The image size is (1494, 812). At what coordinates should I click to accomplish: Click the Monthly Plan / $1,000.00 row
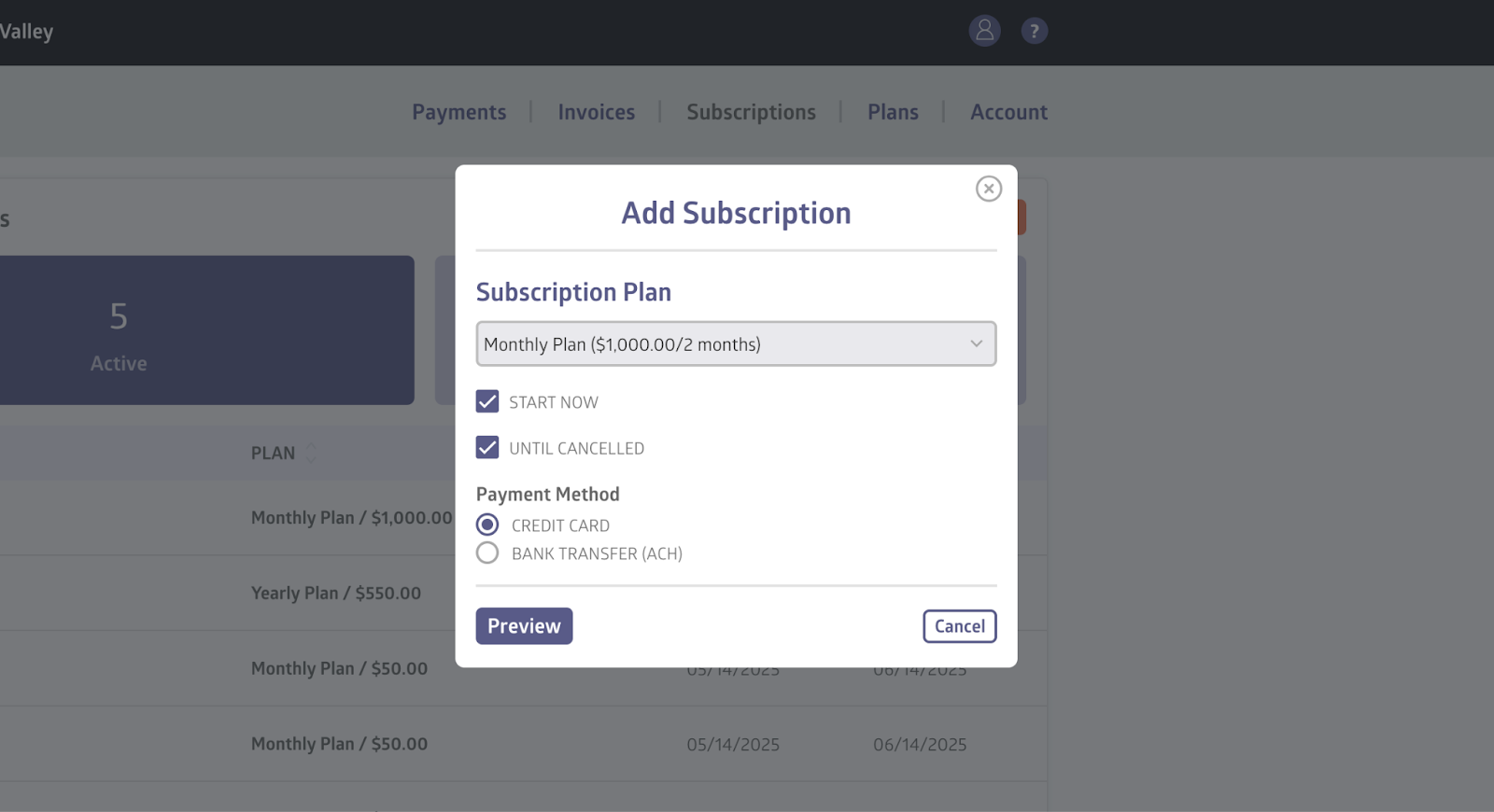coord(351,518)
